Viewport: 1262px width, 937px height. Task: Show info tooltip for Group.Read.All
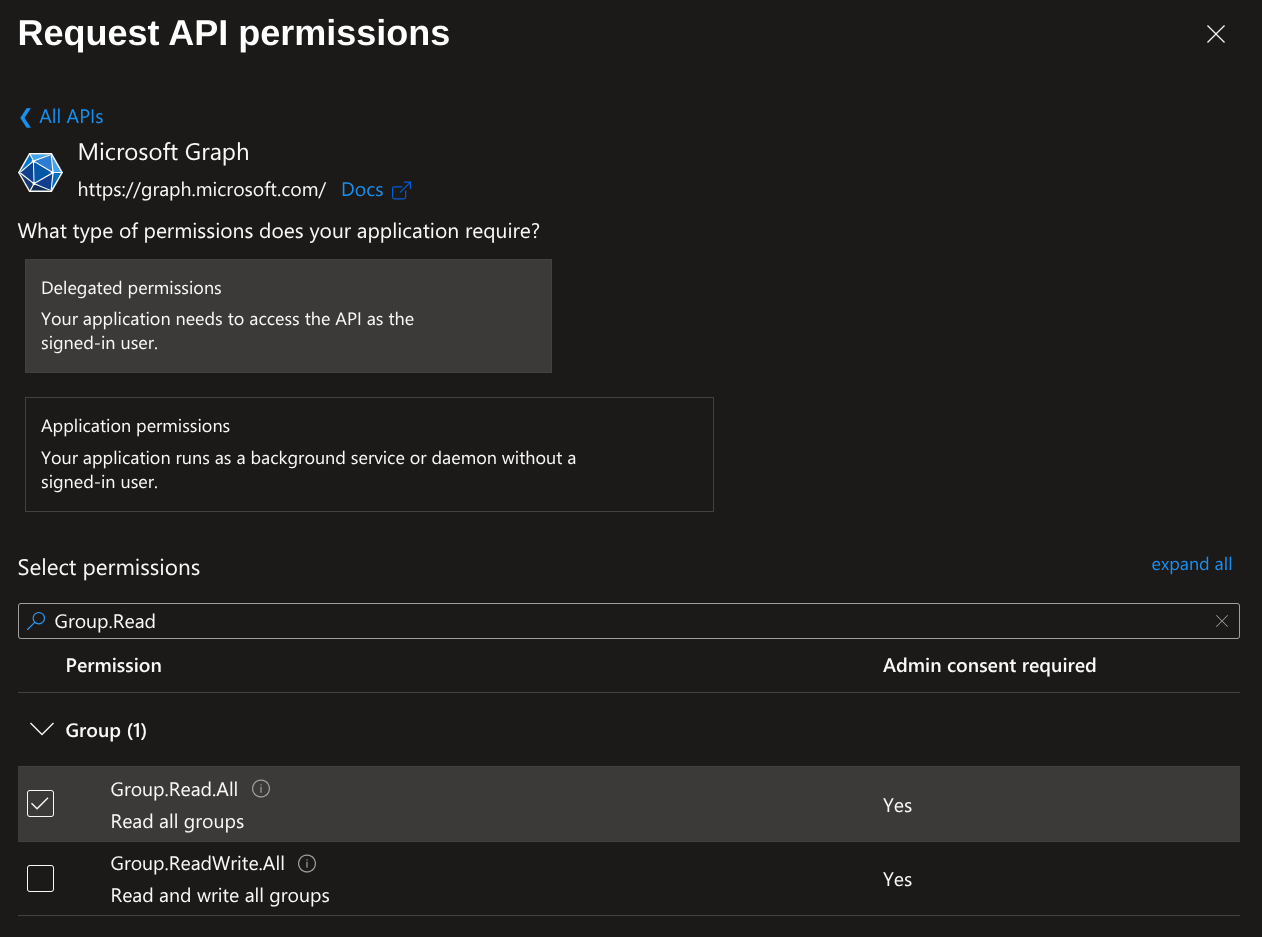(x=261, y=789)
